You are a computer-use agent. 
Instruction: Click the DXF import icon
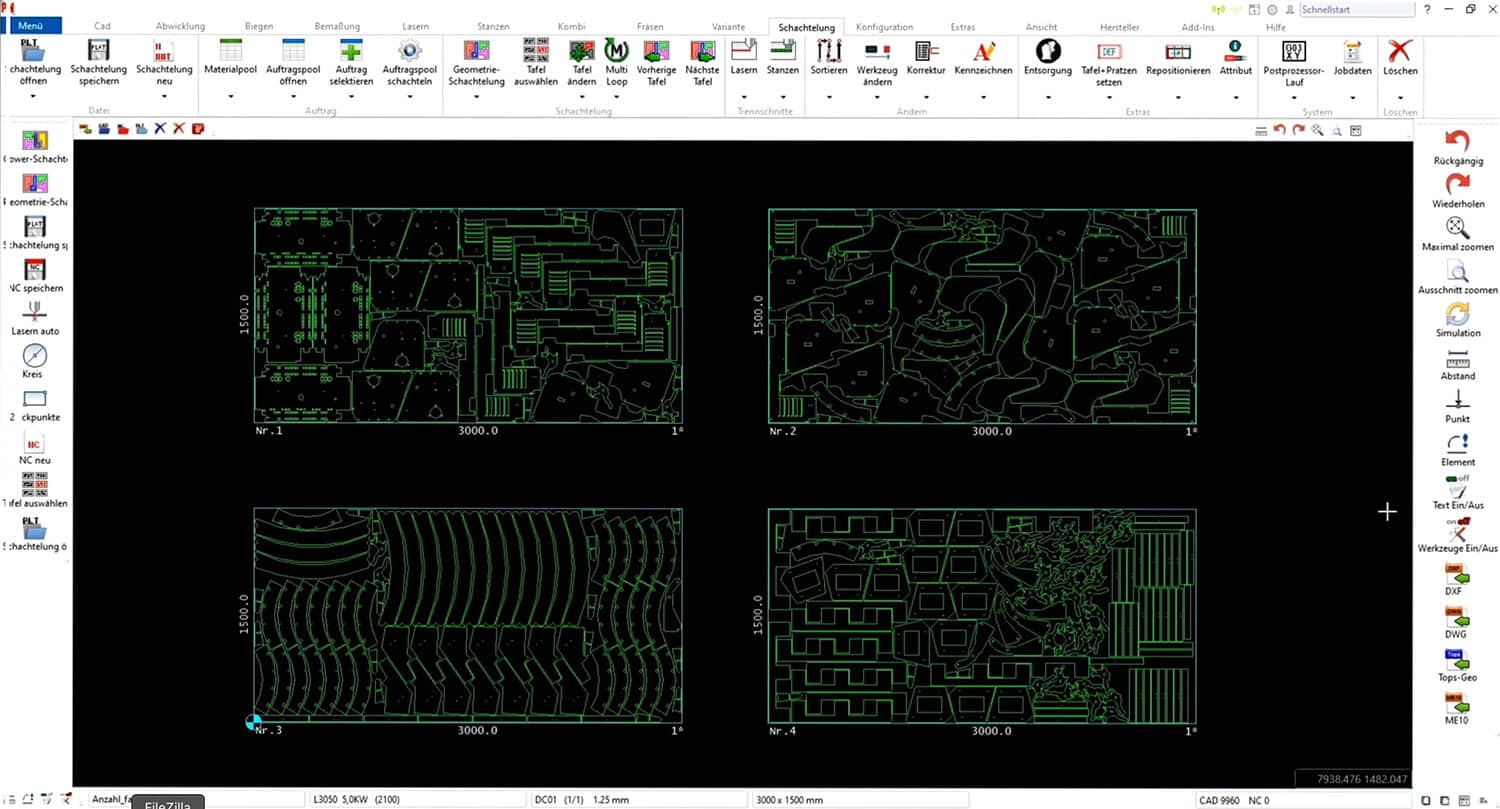pyautogui.click(x=1458, y=573)
